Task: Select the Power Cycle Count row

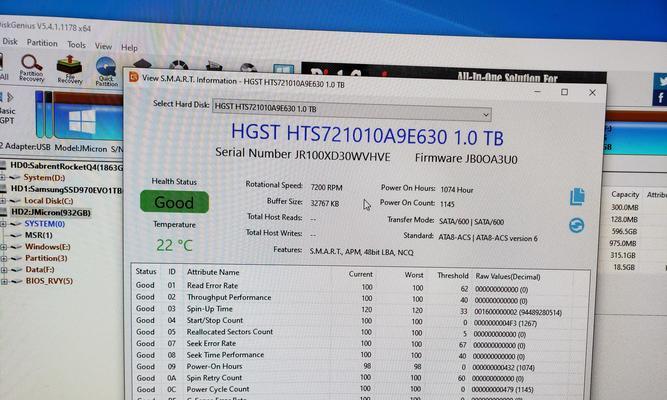Action: click(x=359, y=389)
